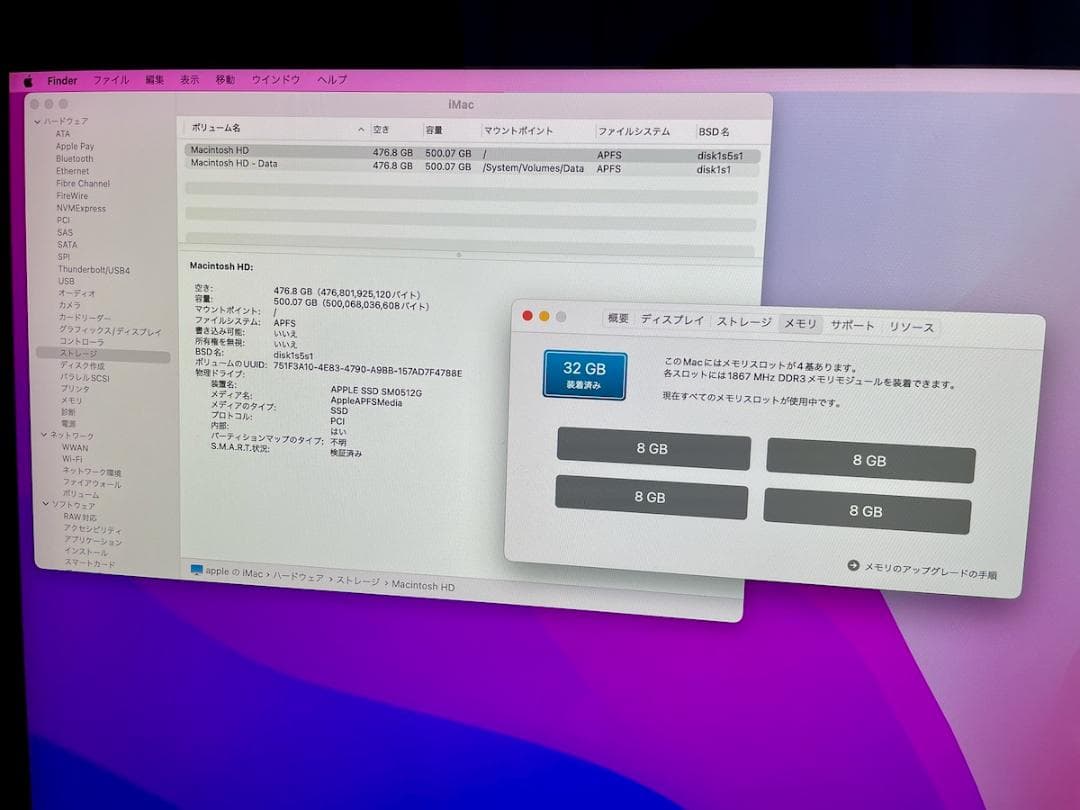Open the ファイル menu

[x=110, y=80]
